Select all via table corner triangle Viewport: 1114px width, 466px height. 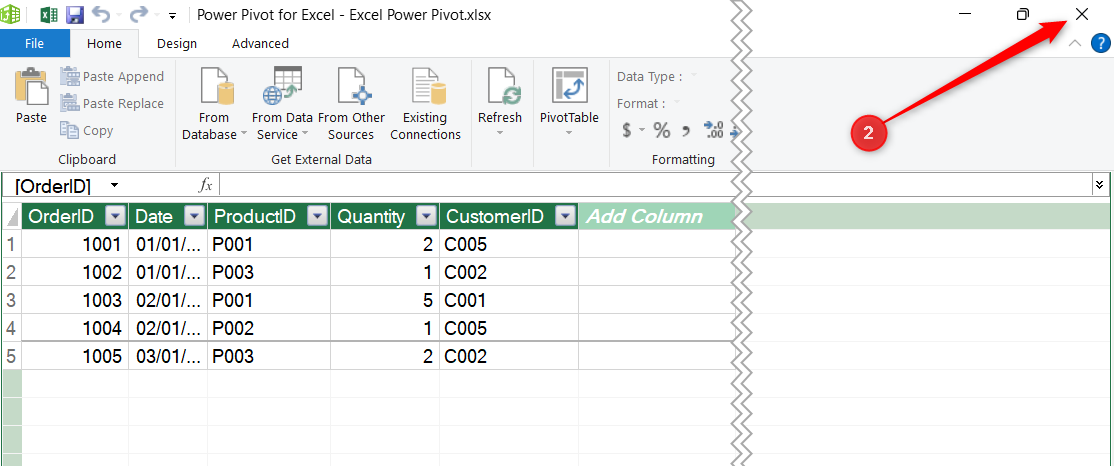pos(11,216)
